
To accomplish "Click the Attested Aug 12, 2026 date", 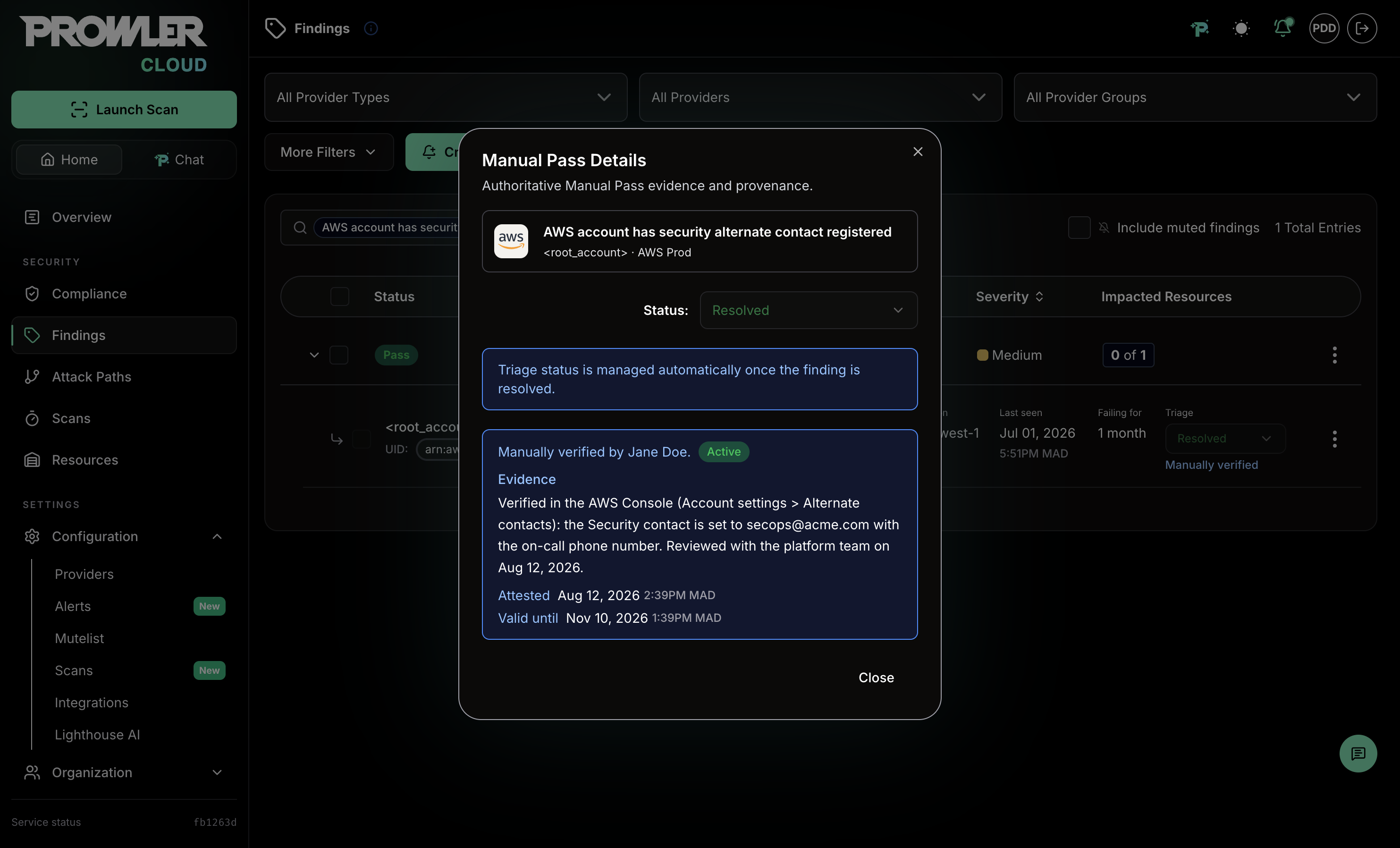I will tap(599, 595).
